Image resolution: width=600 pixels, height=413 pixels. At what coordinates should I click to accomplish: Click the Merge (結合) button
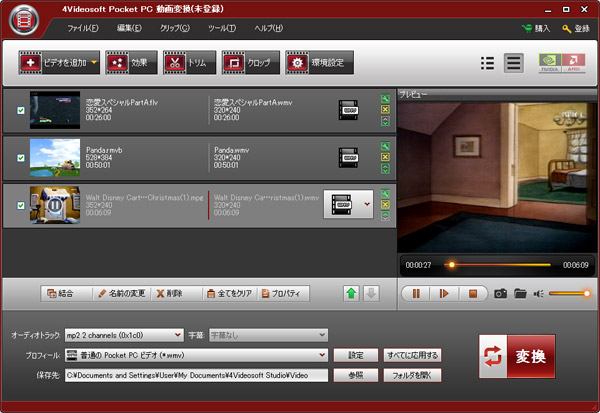click(x=66, y=294)
